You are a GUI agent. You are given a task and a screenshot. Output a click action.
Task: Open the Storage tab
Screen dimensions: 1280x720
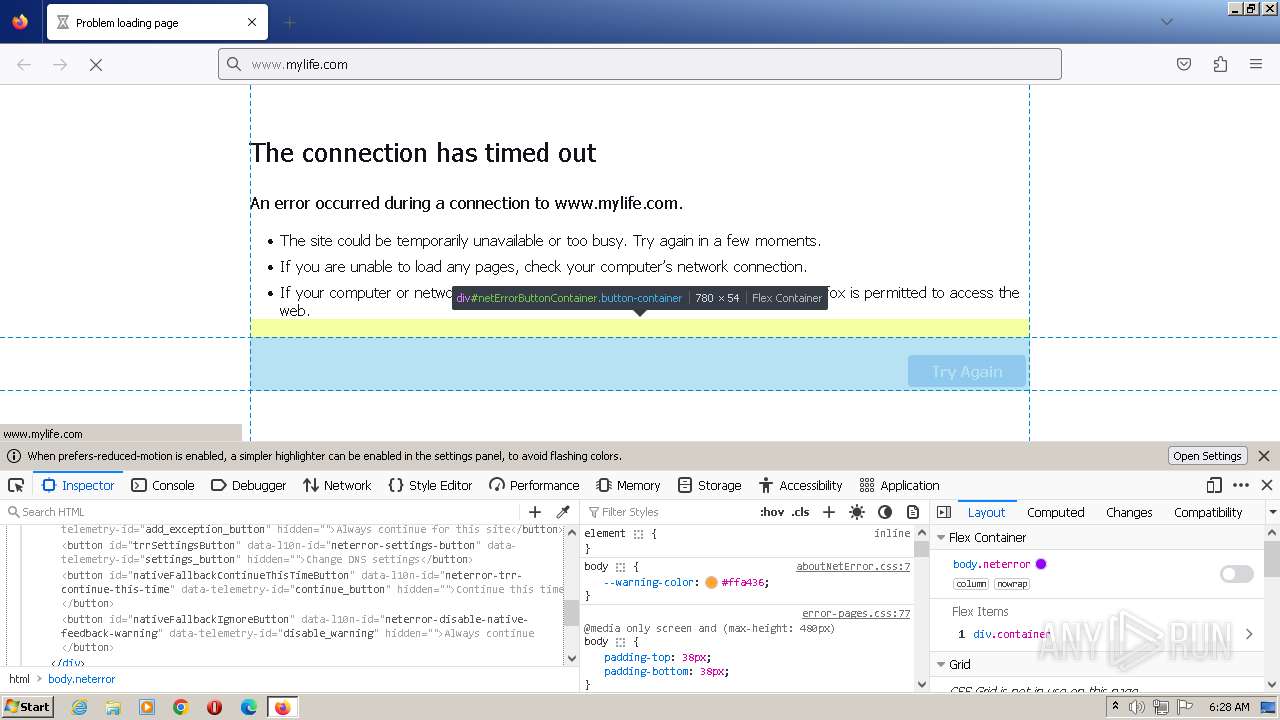[709, 485]
